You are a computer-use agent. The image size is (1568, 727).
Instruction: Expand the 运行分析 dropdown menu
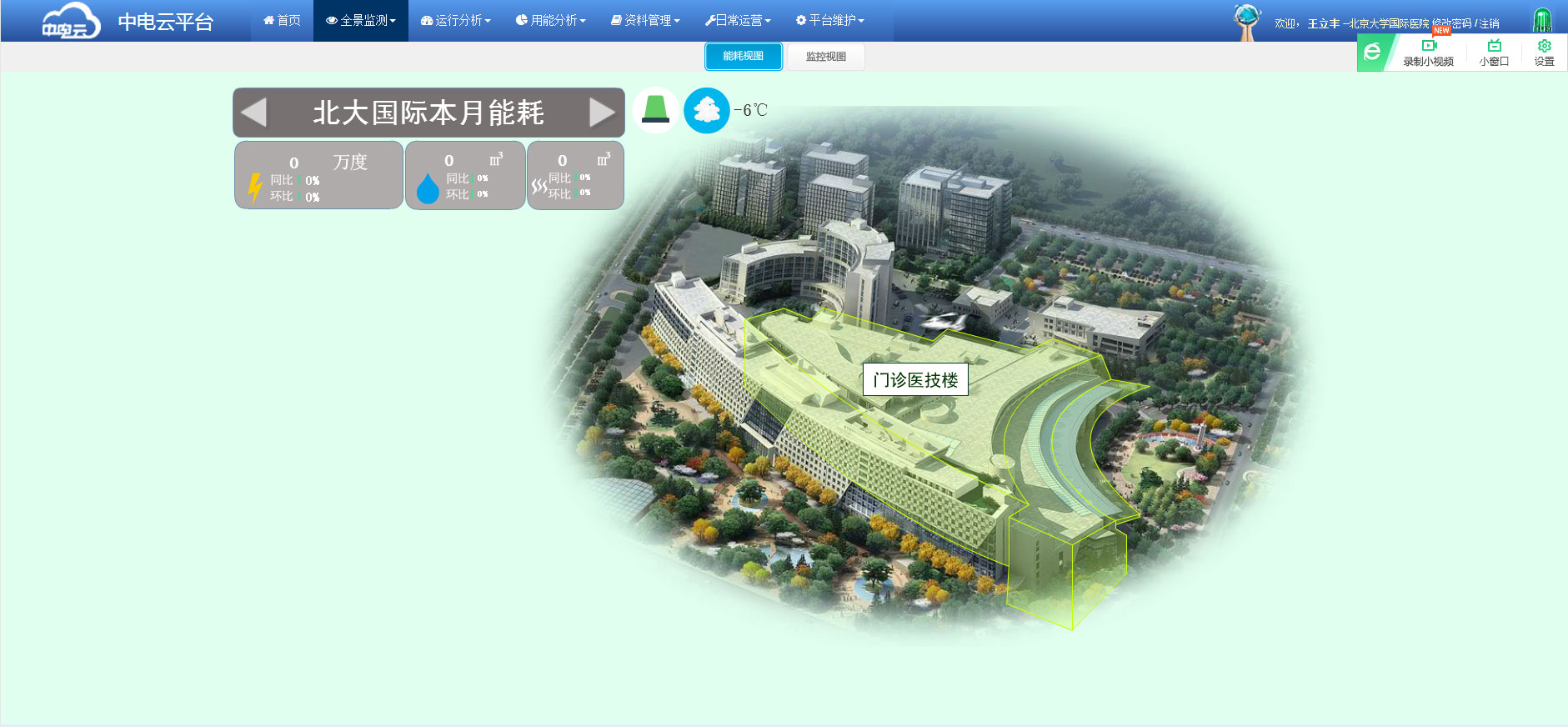pos(456,21)
